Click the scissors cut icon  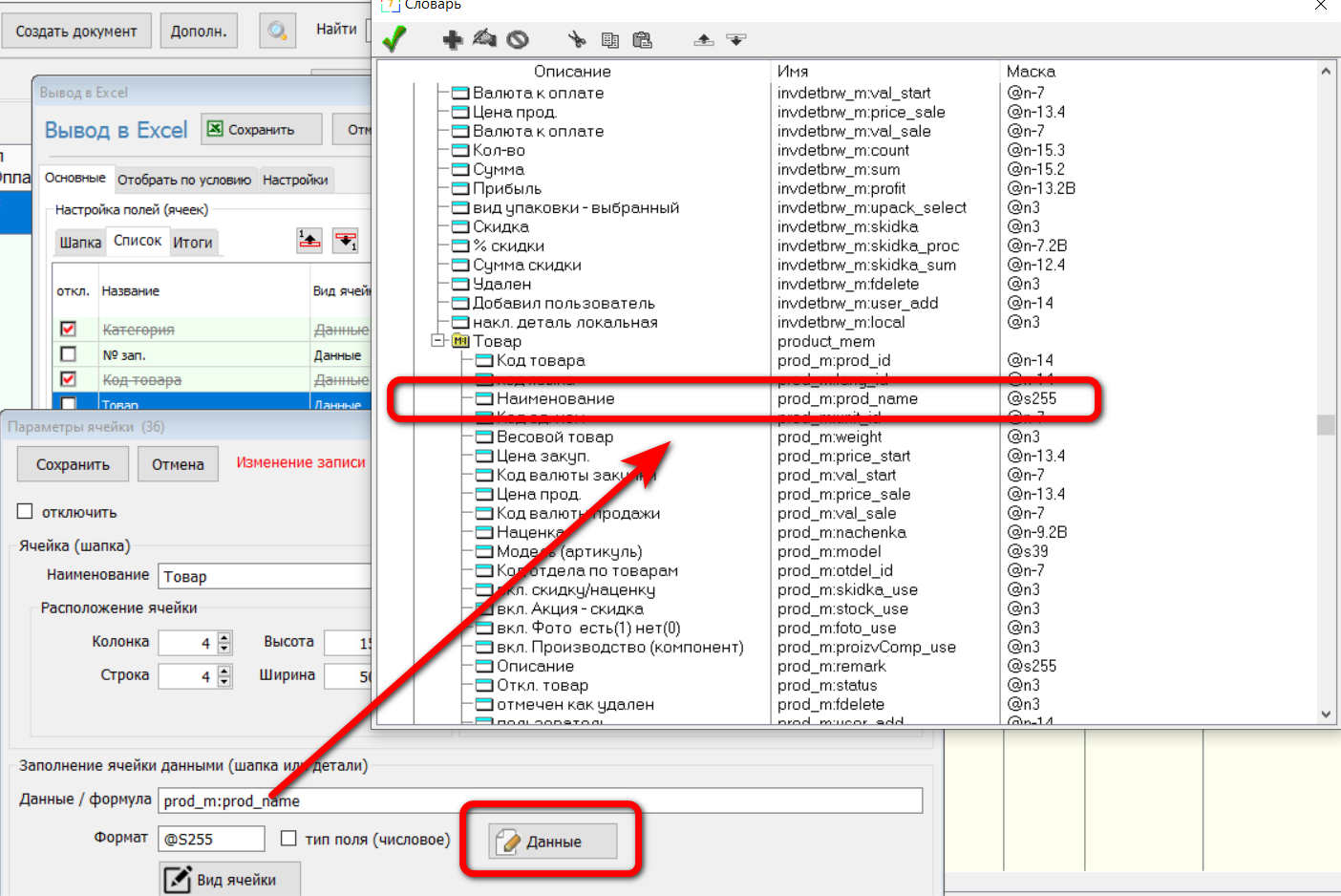[576, 39]
